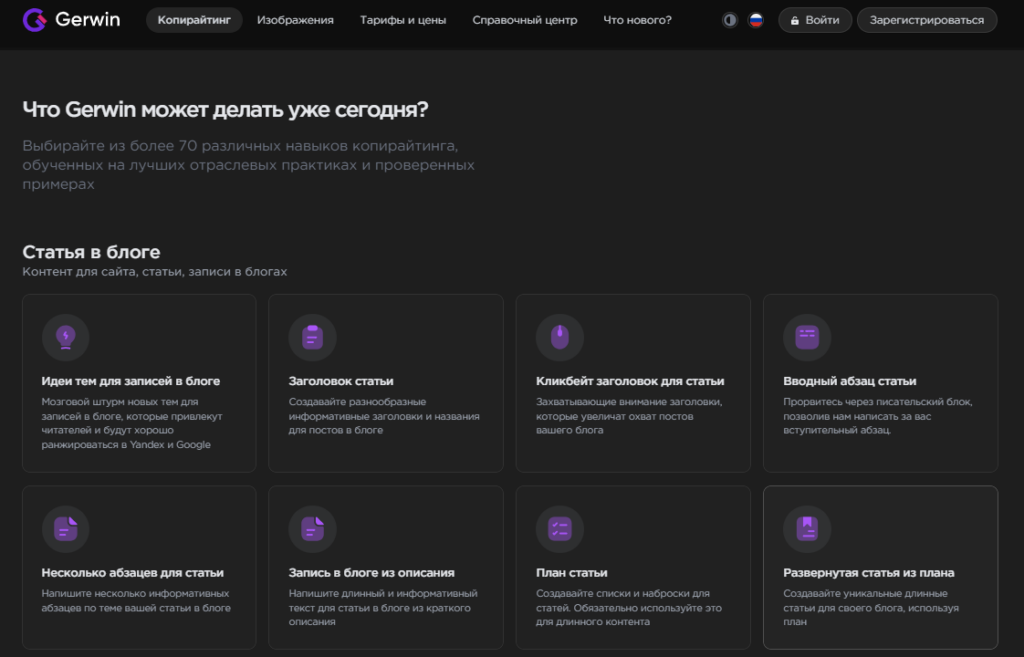
Task: Click the checklist icon above План статьи
Action: pyautogui.click(x=559, y=529)
